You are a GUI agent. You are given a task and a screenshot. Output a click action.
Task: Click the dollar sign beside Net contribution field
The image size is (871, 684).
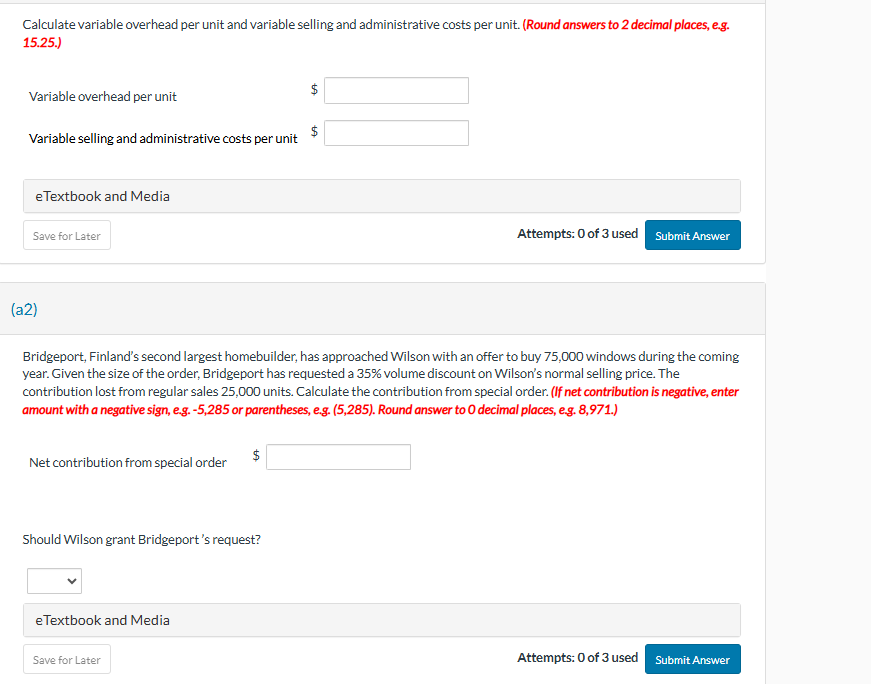click(256, 455)
